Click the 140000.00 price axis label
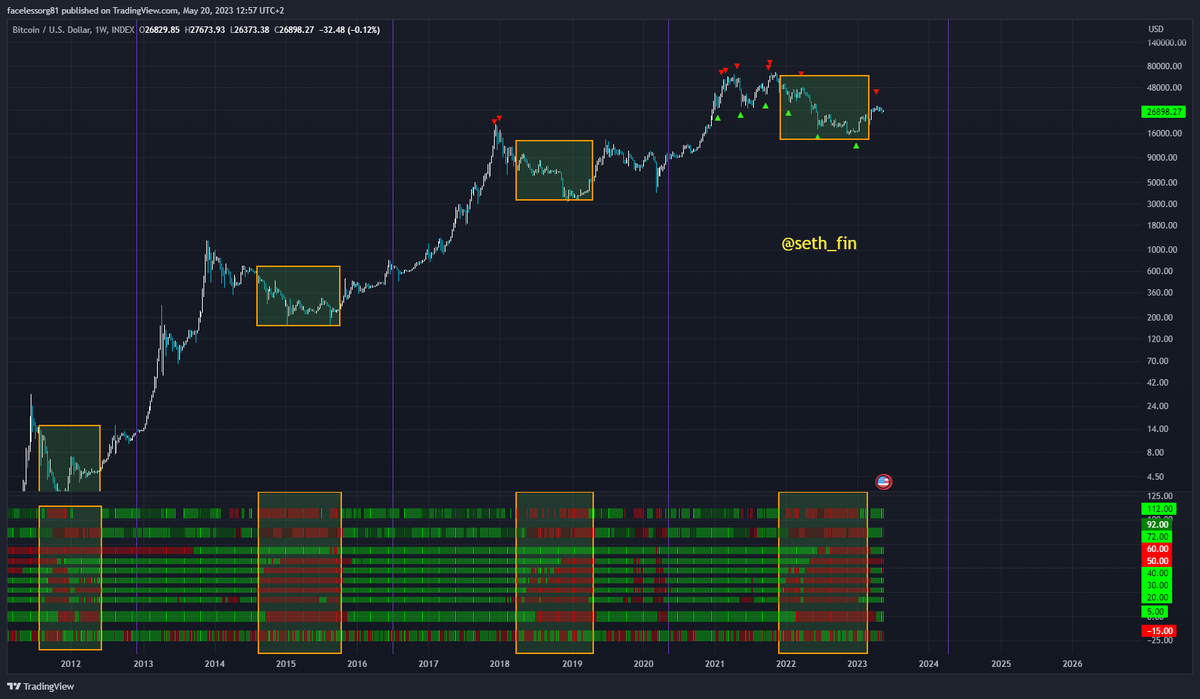Image resolution: width=1200 pixels, height=699 pixels. pyautogui.click(x=1166, y=43)
